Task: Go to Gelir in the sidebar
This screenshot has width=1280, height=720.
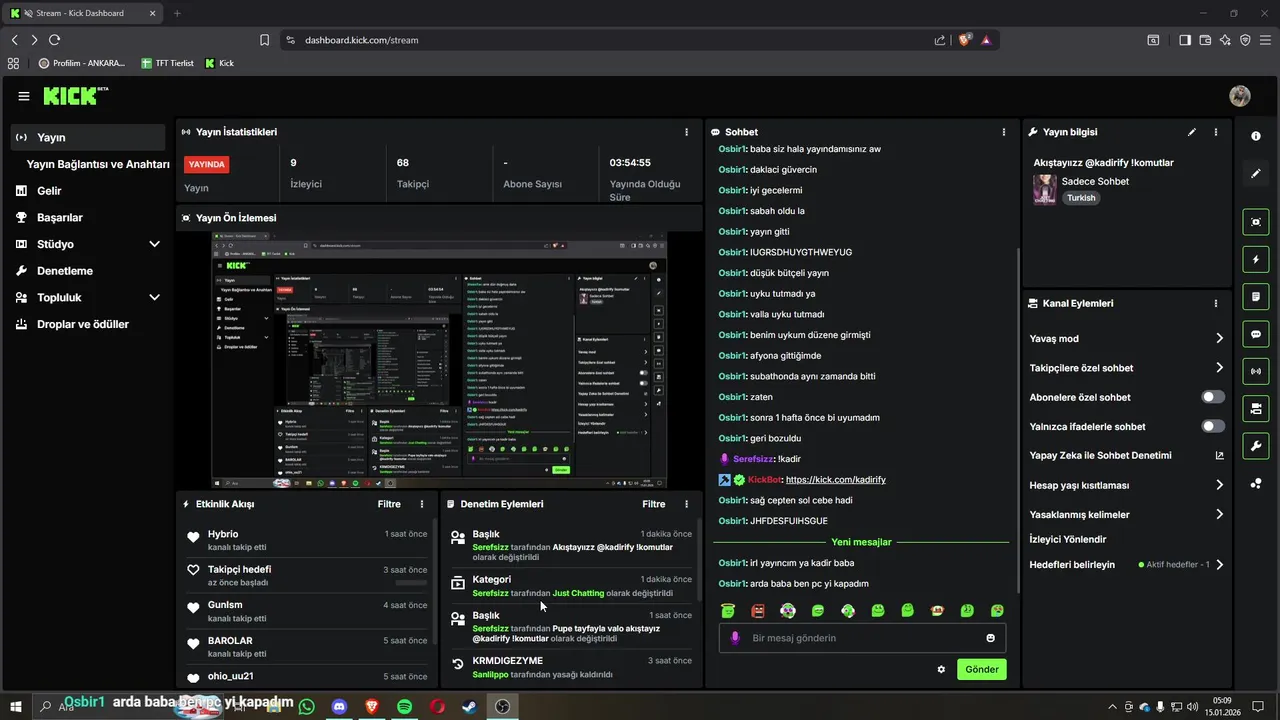Action: [x=49, y=190]
